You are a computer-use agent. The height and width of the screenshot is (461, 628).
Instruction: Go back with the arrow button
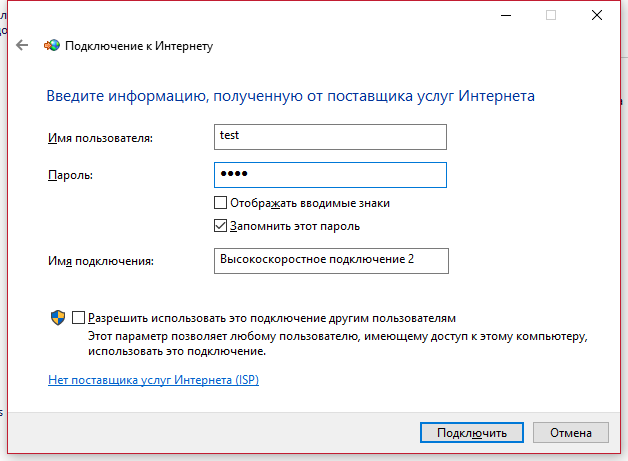coord(22,45)
